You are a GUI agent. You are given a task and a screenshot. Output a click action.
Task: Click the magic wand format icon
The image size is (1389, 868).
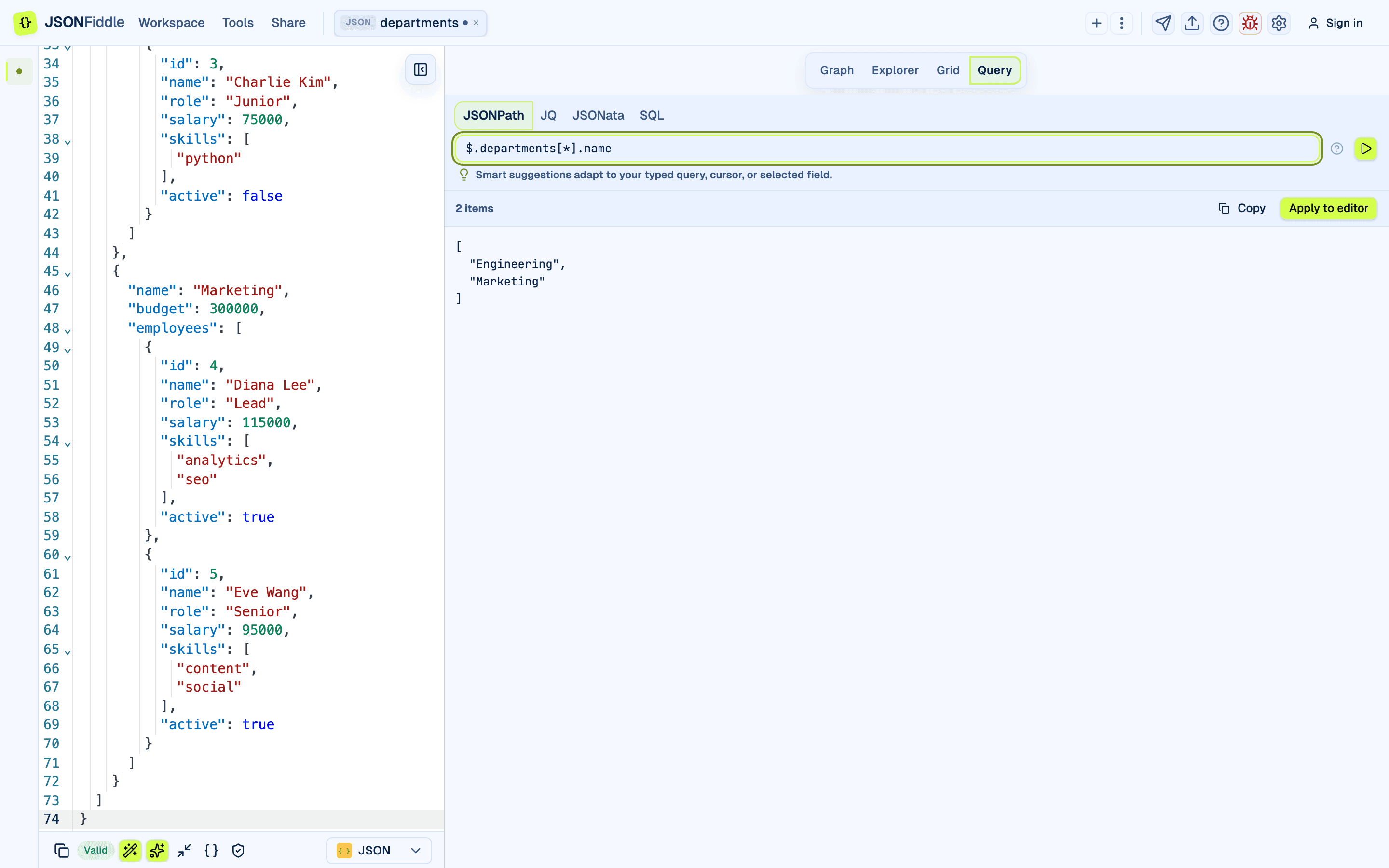(x=130, y=850)
